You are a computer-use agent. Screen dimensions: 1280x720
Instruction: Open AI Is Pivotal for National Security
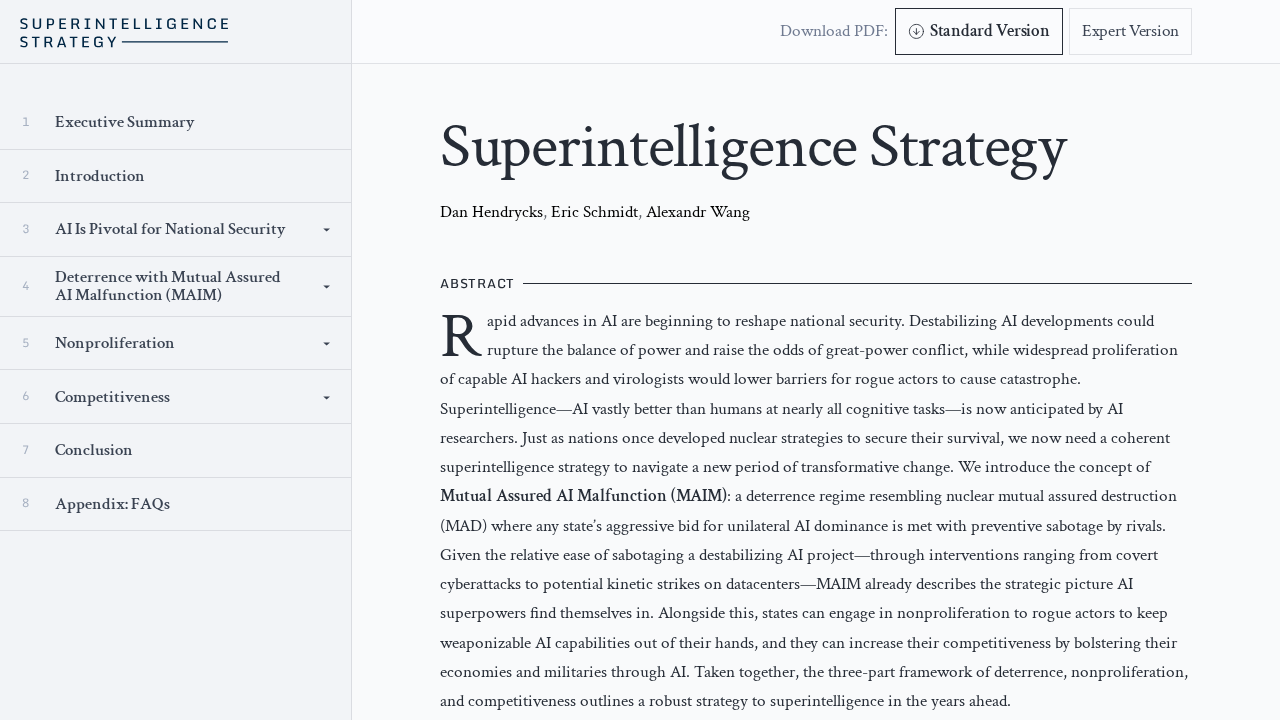click(170, 229)
